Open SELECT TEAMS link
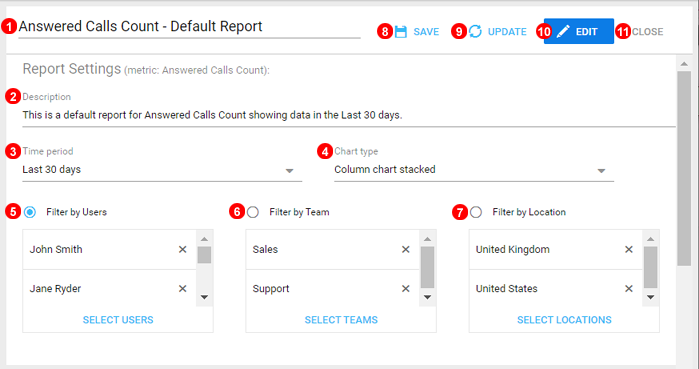 point(341,320)
